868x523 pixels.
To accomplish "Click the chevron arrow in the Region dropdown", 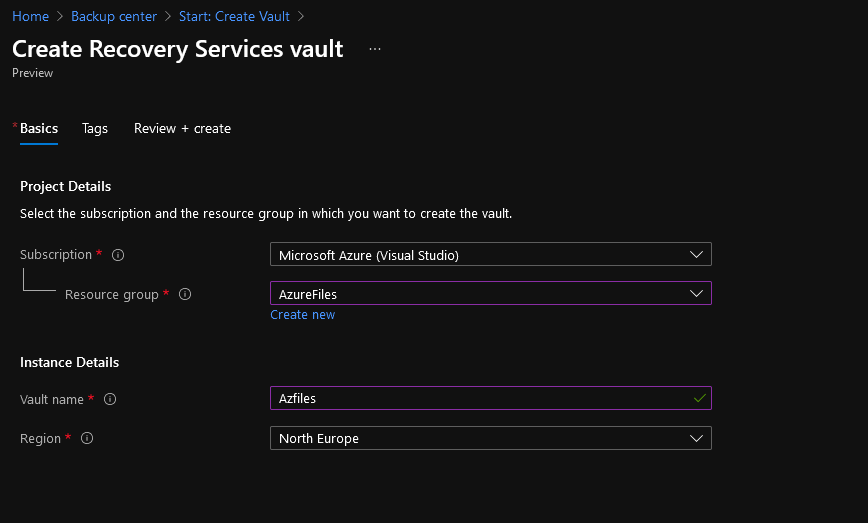I will (697, 438).
